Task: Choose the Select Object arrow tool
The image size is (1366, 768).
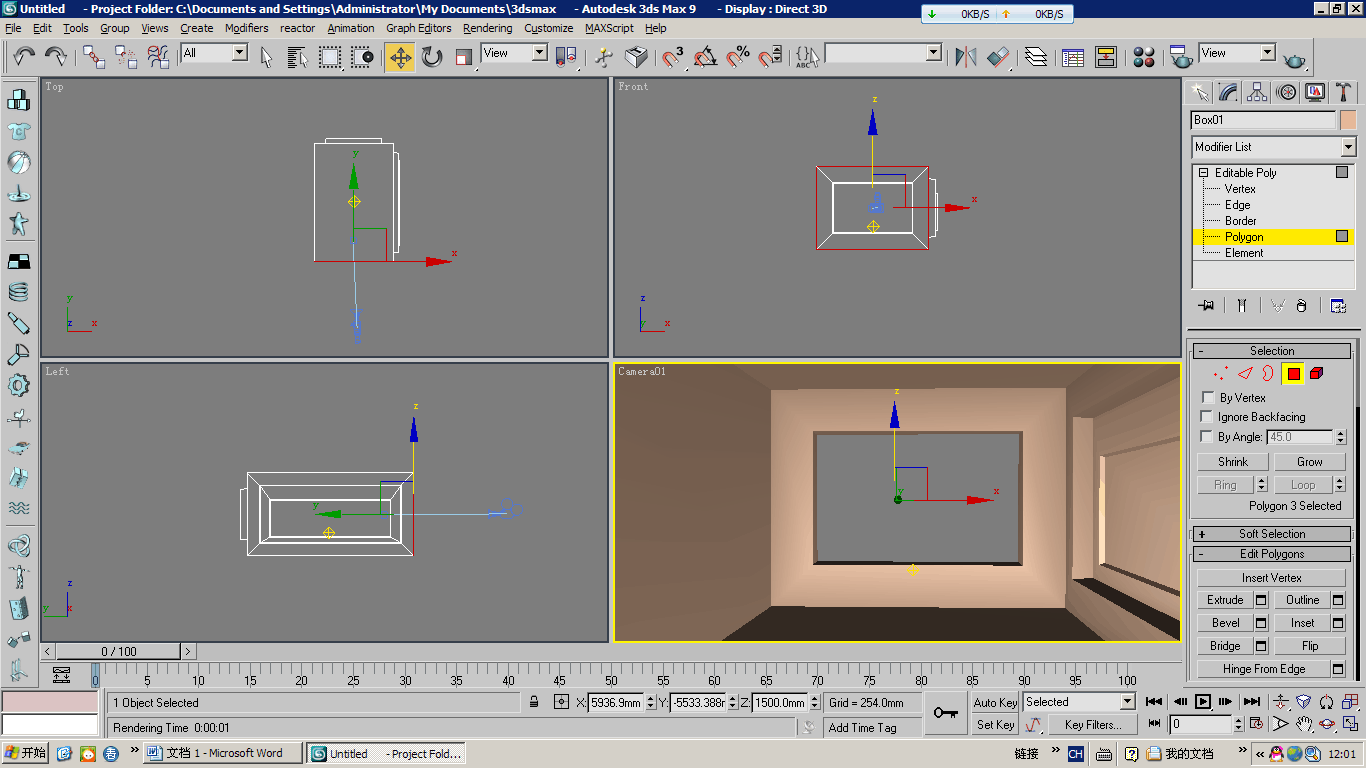Action: [267, 56]
